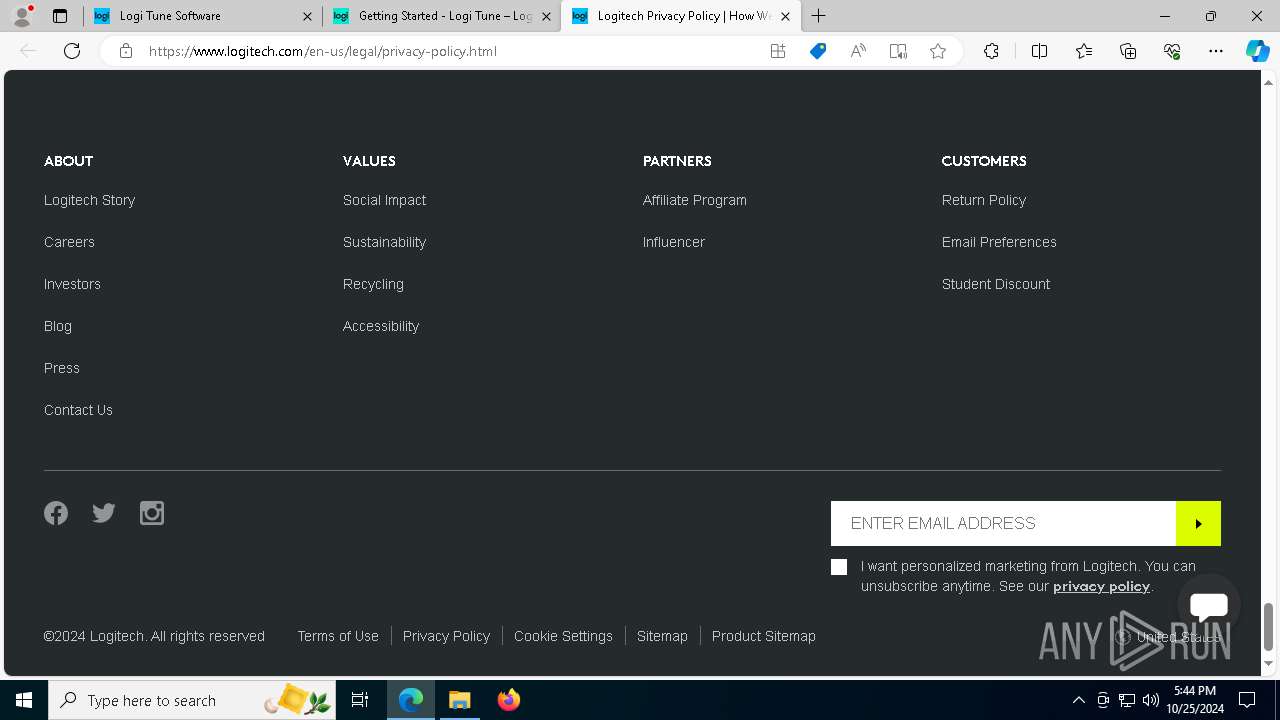The image size is (1280, 720).
Task: Open Product Sitemap footer link
Action: [764, 636]
